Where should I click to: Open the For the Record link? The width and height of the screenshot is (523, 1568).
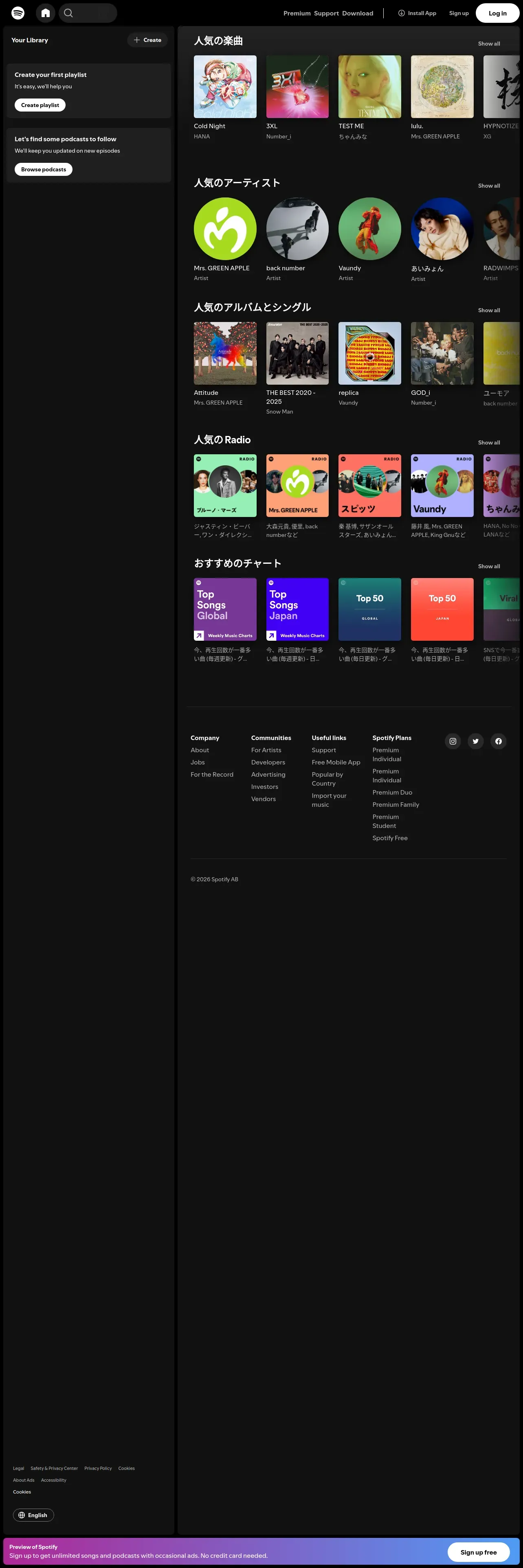click(x=212, y=774)
